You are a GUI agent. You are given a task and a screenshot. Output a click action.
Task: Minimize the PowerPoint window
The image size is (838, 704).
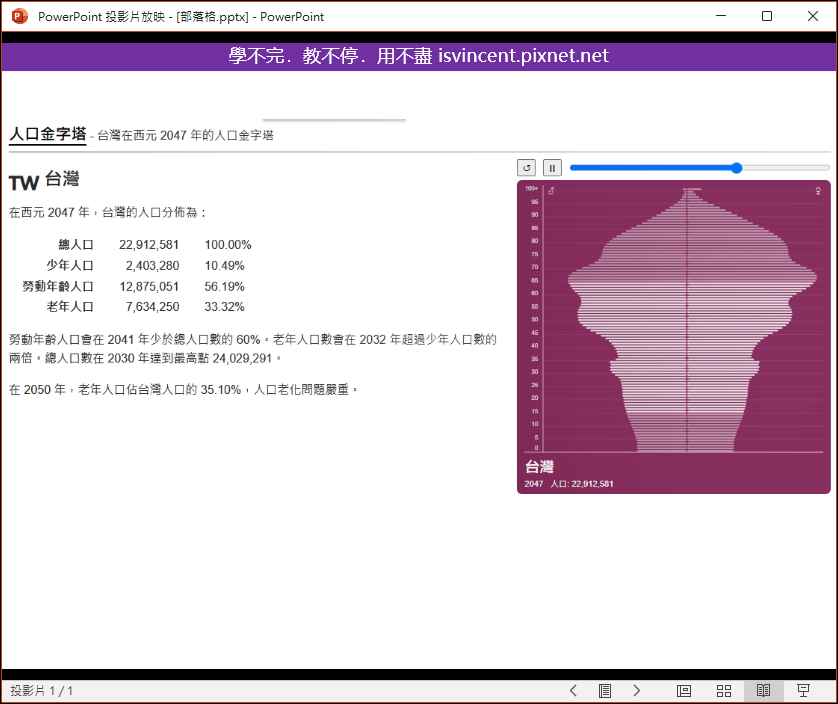coord(721,16)
